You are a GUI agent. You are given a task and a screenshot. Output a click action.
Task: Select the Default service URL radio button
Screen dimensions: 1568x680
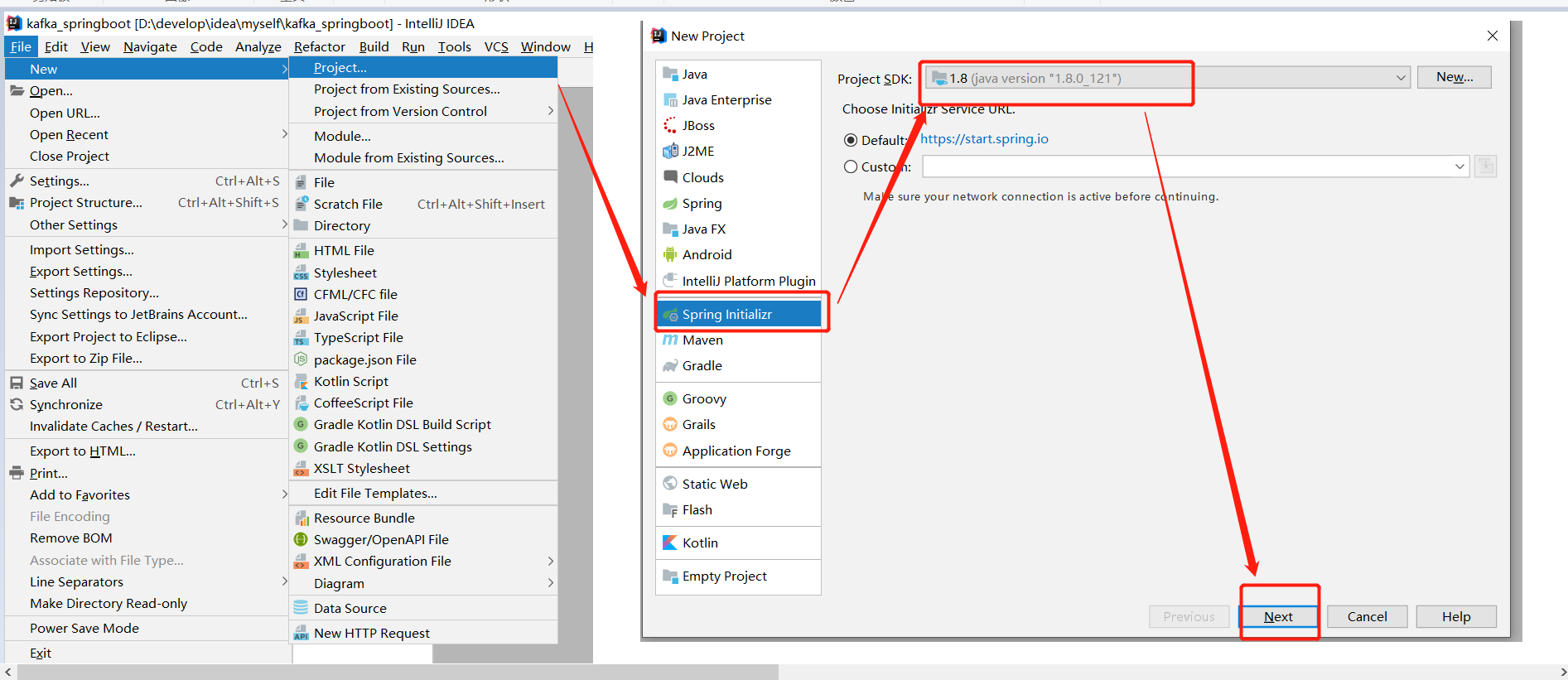[851, 140]
